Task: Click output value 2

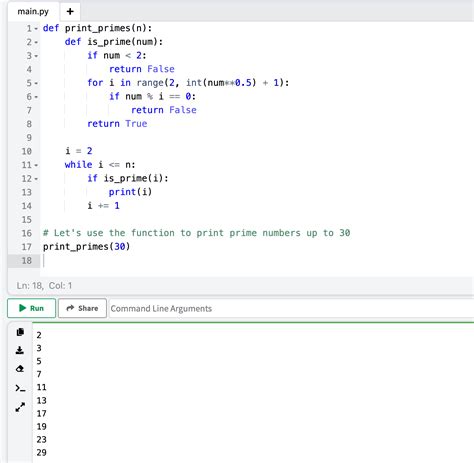Action: coord(39,335)
